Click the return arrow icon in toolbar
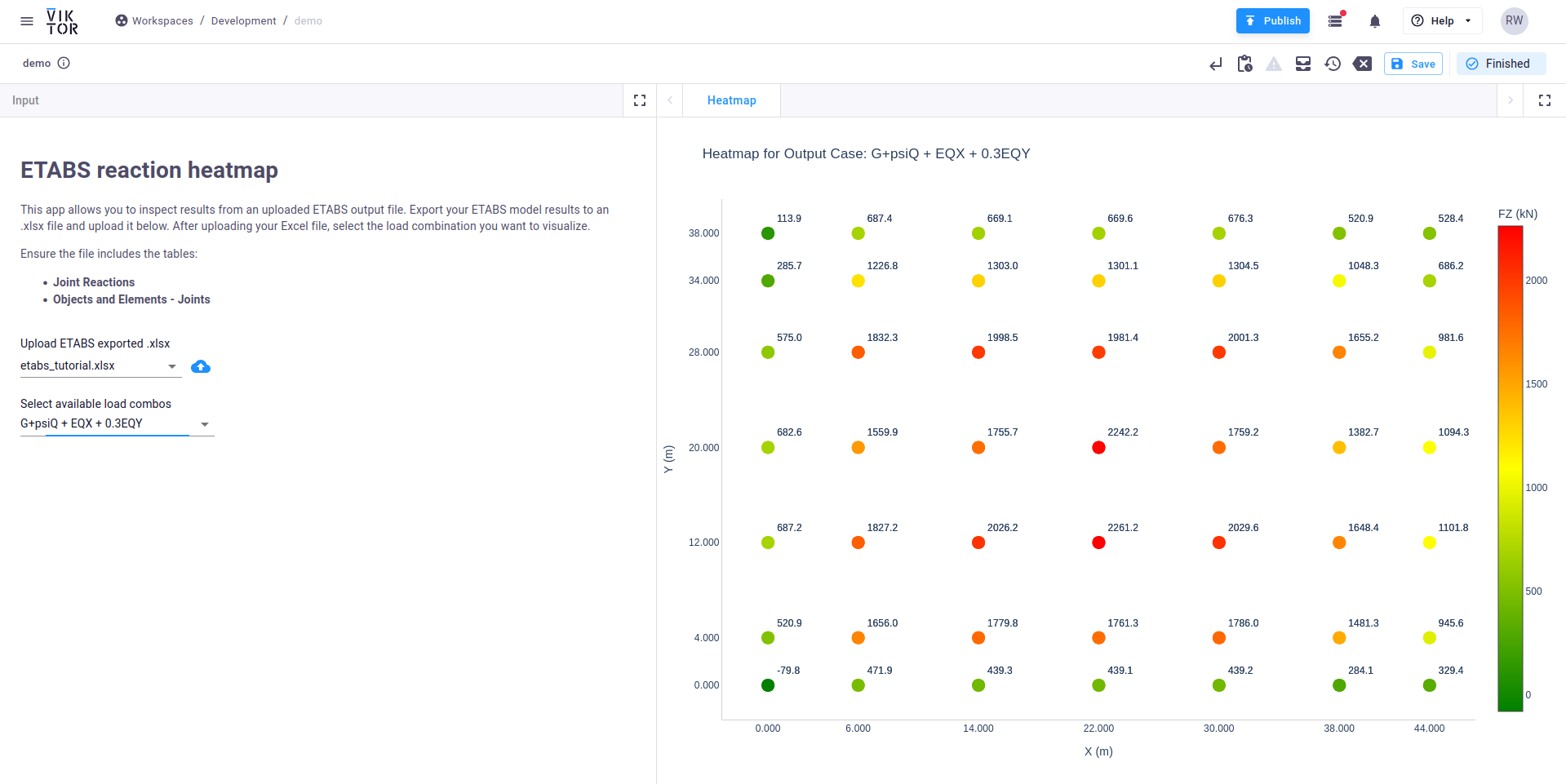This screenshot has width=1566, height=784. pyautogui.click(x=1216, y=64)
